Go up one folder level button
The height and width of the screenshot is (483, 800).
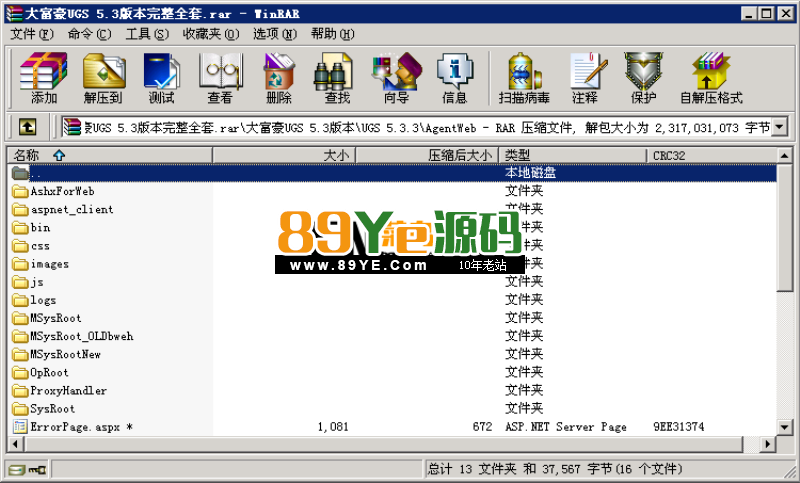click(x=27, y=127)
